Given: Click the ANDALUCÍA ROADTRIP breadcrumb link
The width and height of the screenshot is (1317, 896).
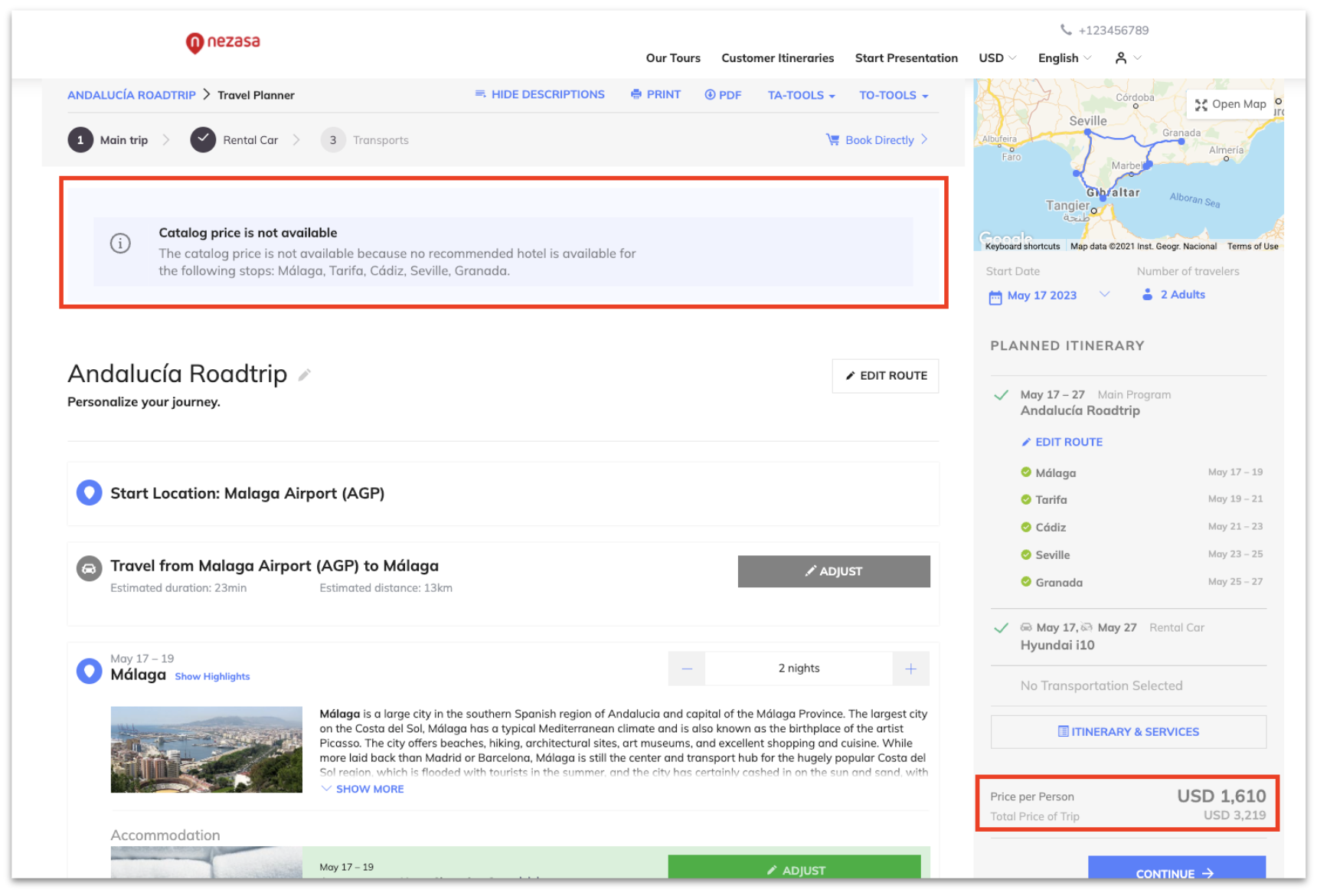Looking at the screenshot, I should pyautogui.click(x=132, y=95).
